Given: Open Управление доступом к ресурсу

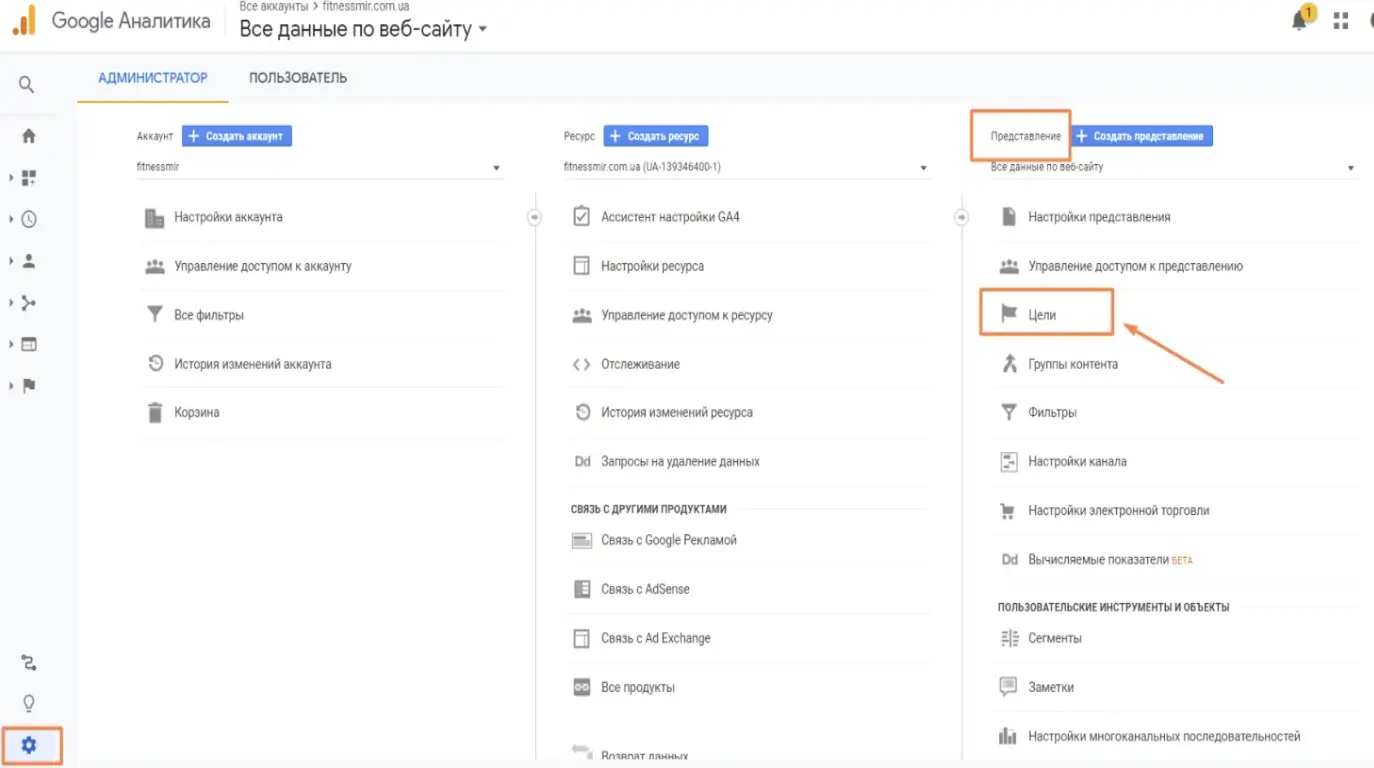Looking at the screenshot, I should point(687,315).
